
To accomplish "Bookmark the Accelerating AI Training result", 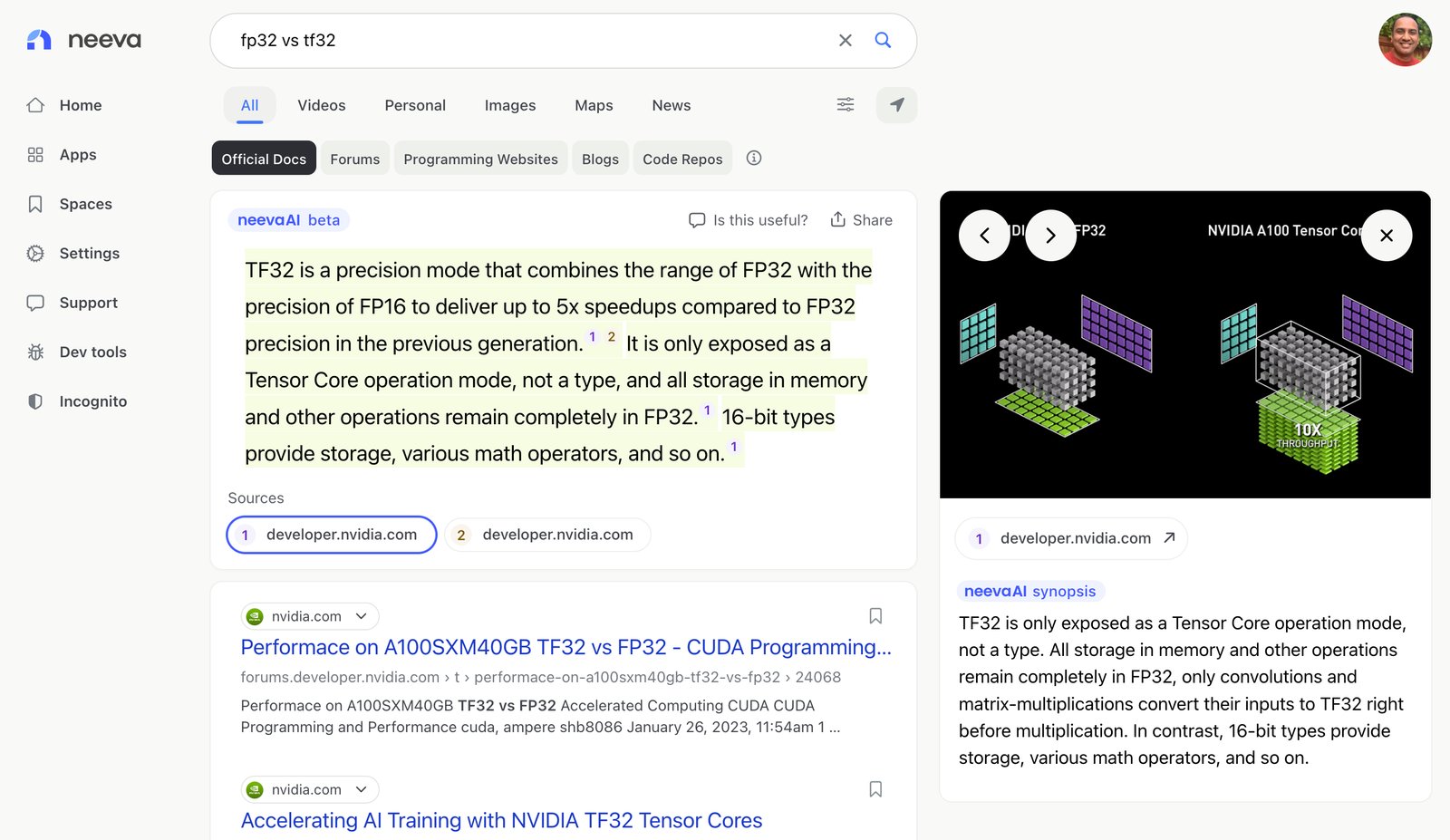I will click(875, 789).
